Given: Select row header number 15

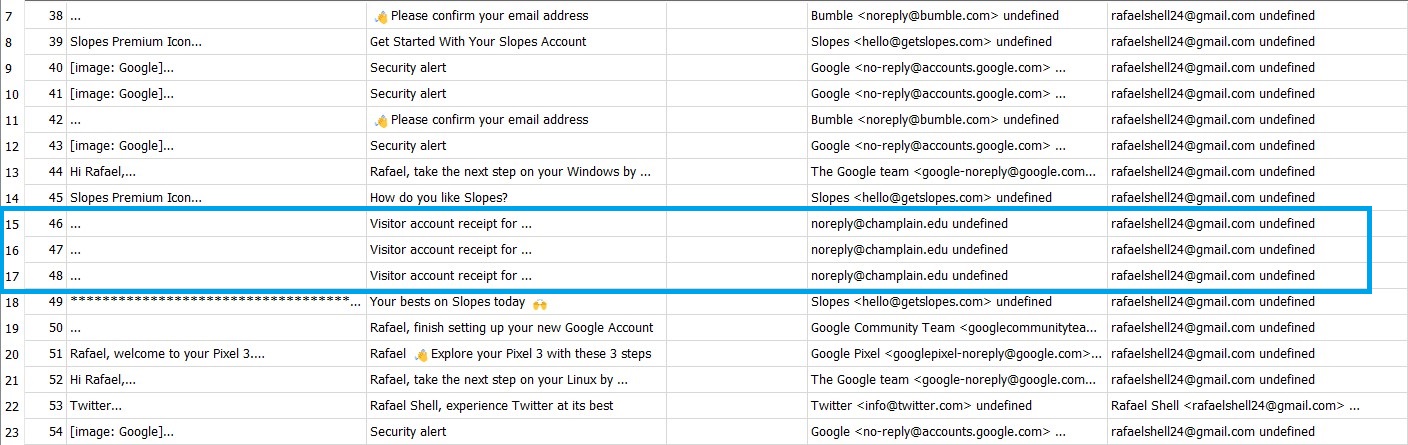Looking at the screenshot, I should (x=9, y=224).
